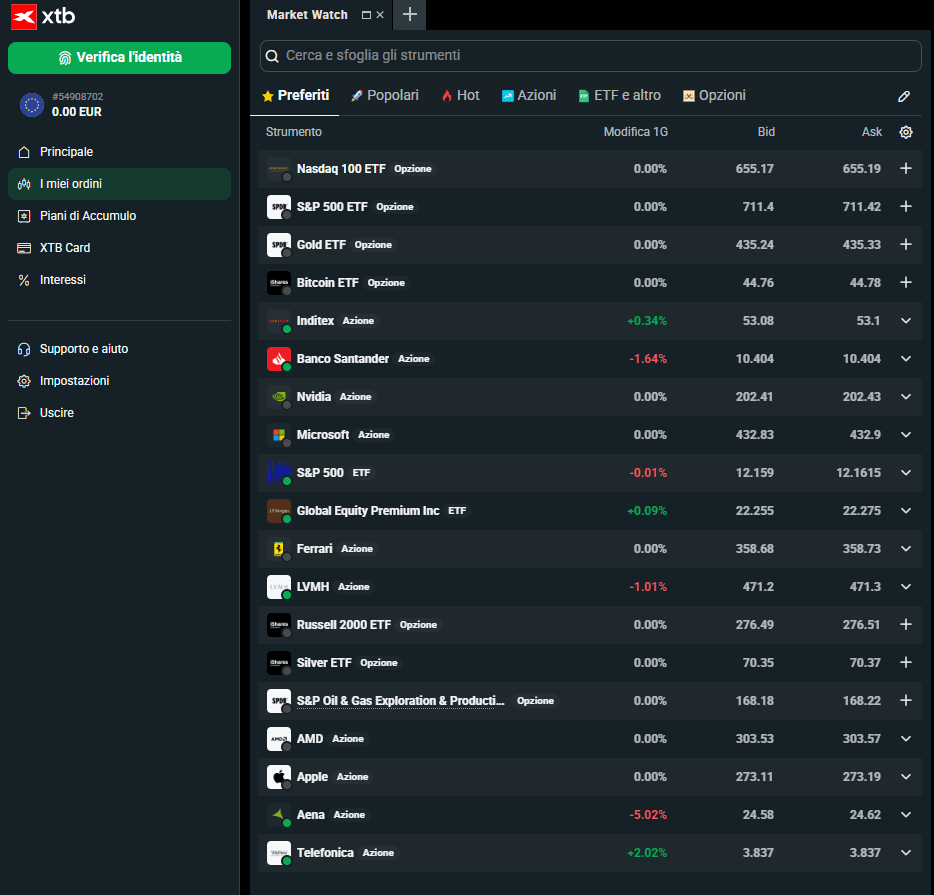Image resolution: width=934 pixels, height=895 pixels.
Task: Expand the Apple row chevron
Action: point(905,777)
